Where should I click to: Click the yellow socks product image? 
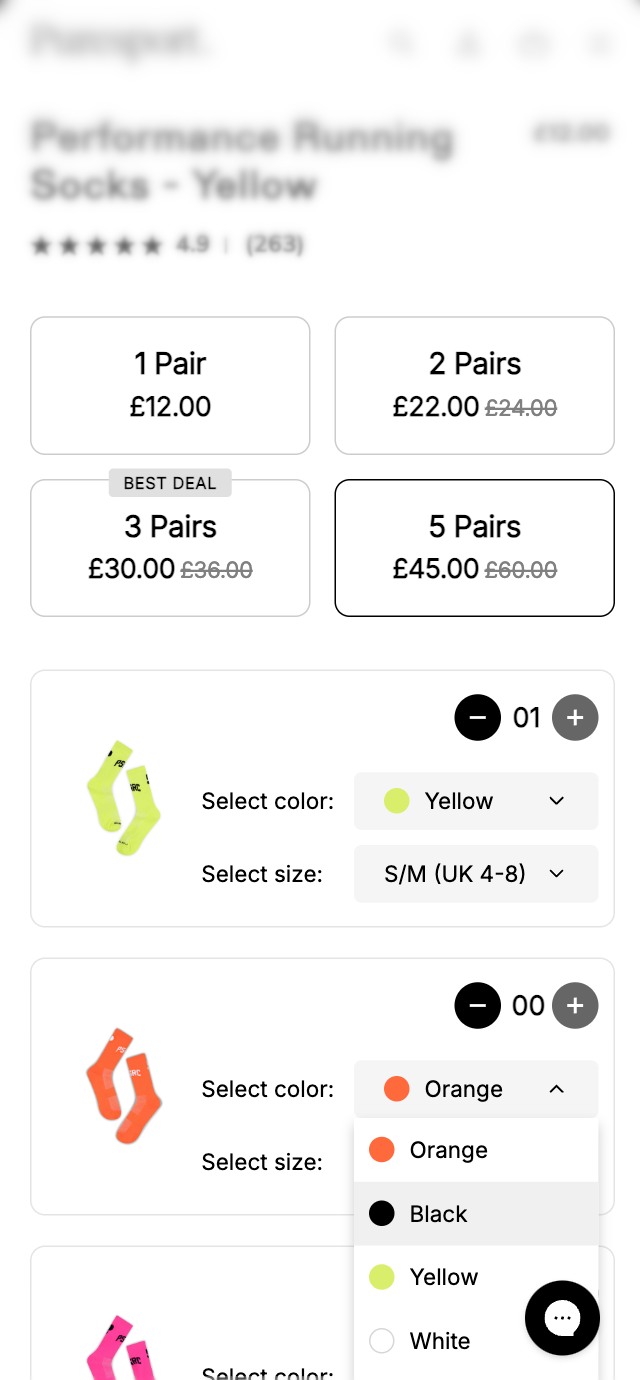[x=124, y=798]
